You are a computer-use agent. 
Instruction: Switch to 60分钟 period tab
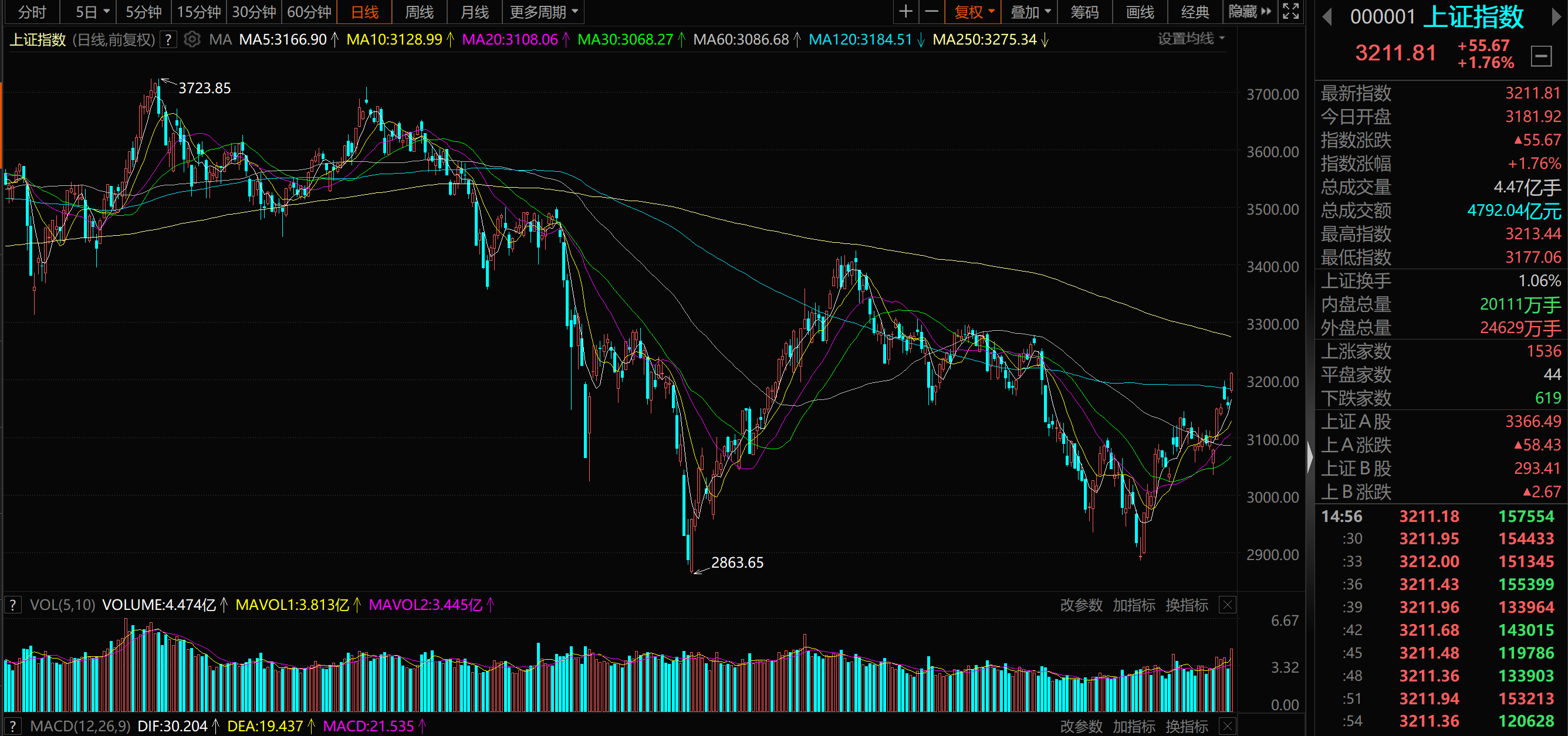coord(309,12)
